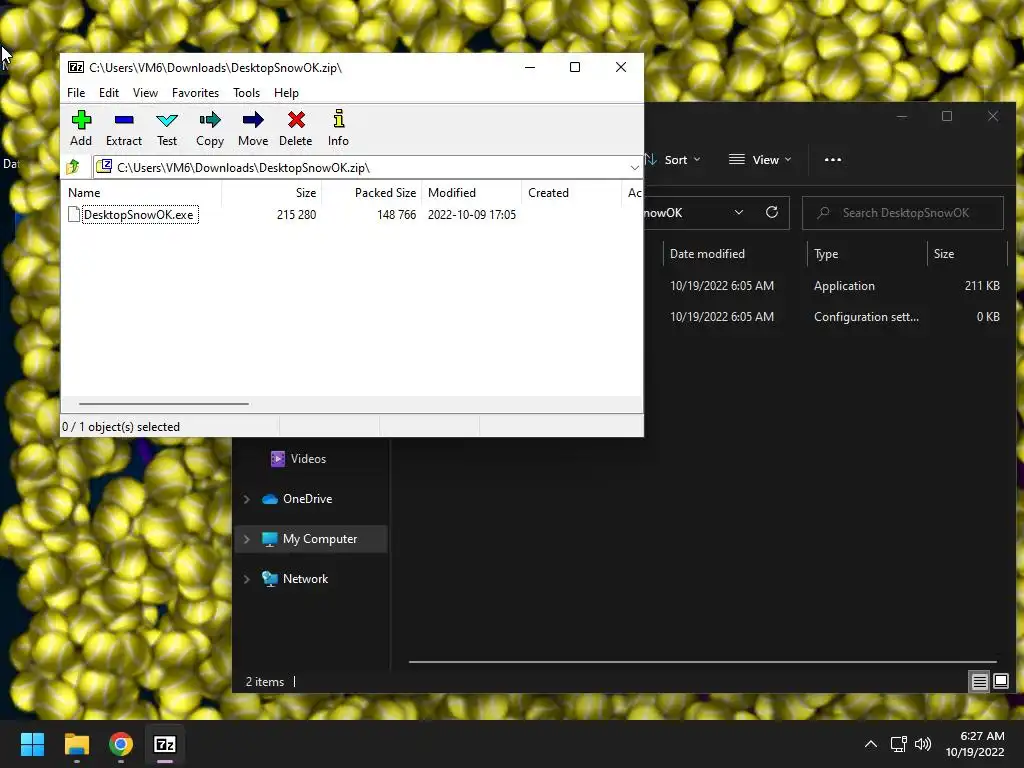Click the Explorer horizontal scrollbar
The width and height of the screenshot is (1024, 768).
[703, 662]
